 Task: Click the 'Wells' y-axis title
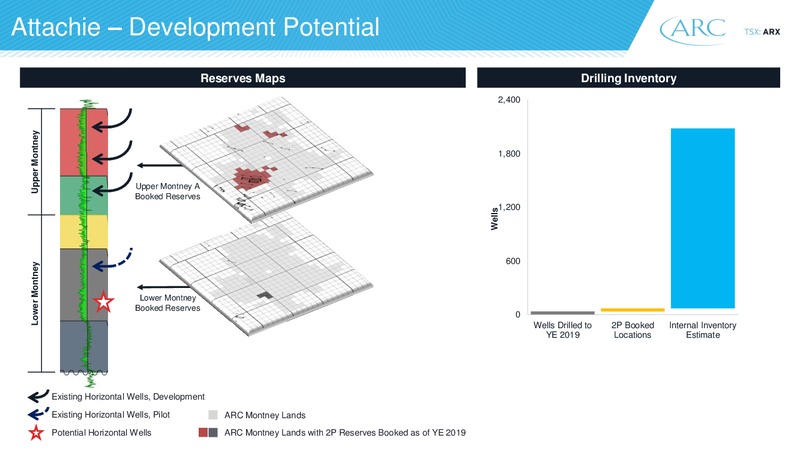(494, 219)
